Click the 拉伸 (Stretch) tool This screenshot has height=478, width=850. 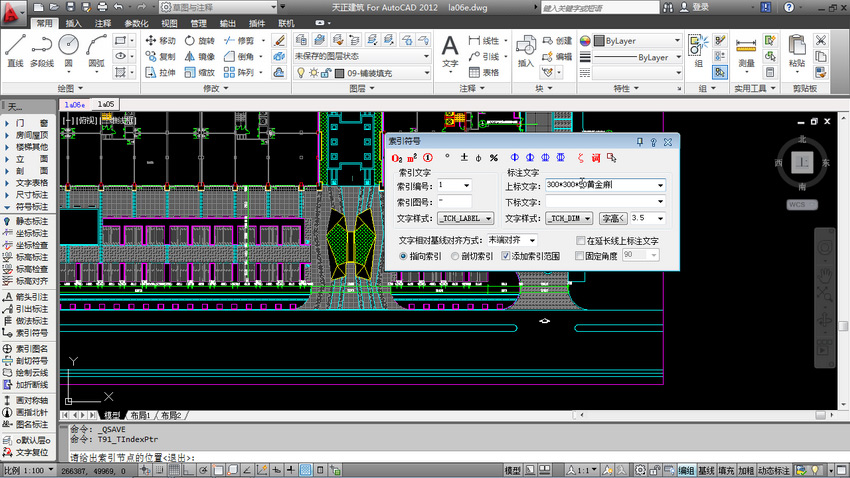(160, 72)
